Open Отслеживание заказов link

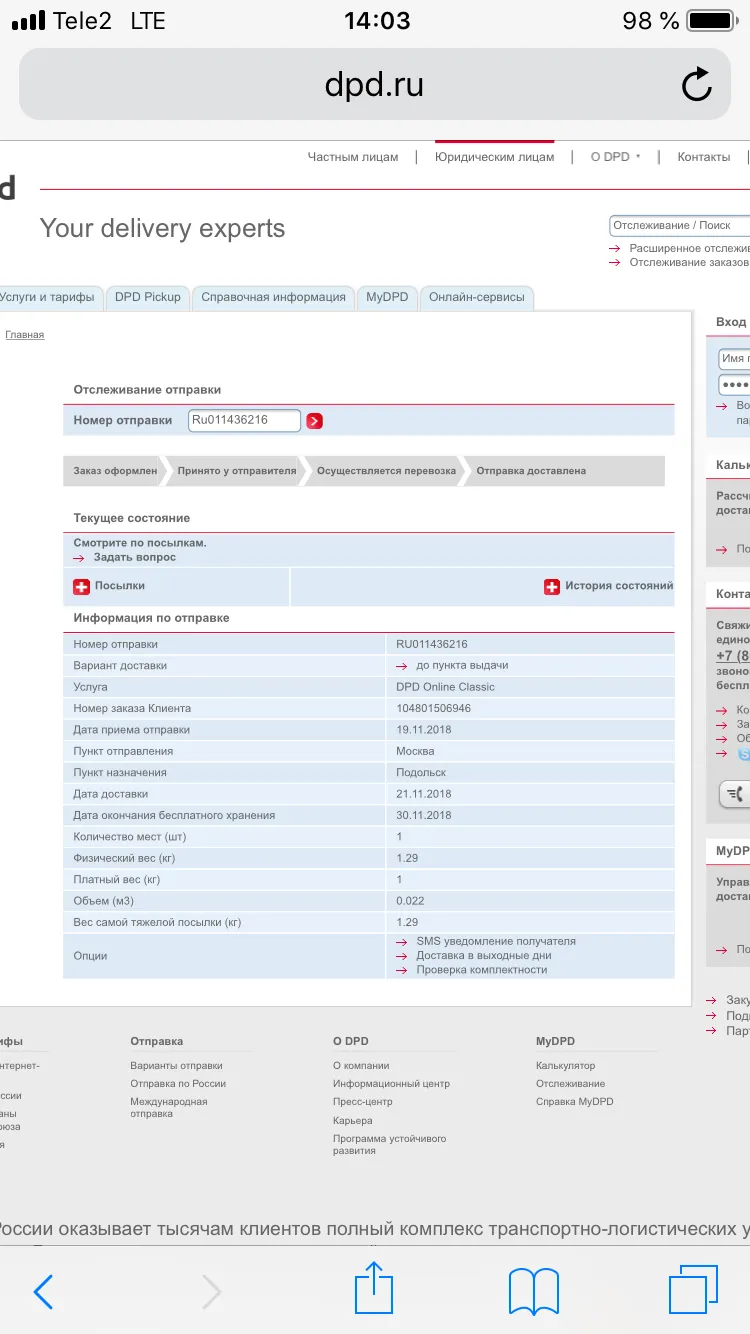click(x=689, y=262)
